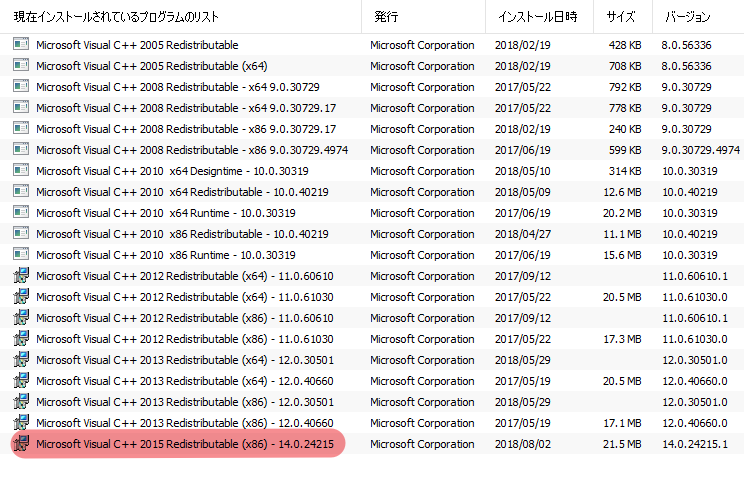This screenshot has width=744, height=478.
Task: Select Visual C++ 2010 x86 Redistributable 10.0.40219 name
Action: point(182,234)
